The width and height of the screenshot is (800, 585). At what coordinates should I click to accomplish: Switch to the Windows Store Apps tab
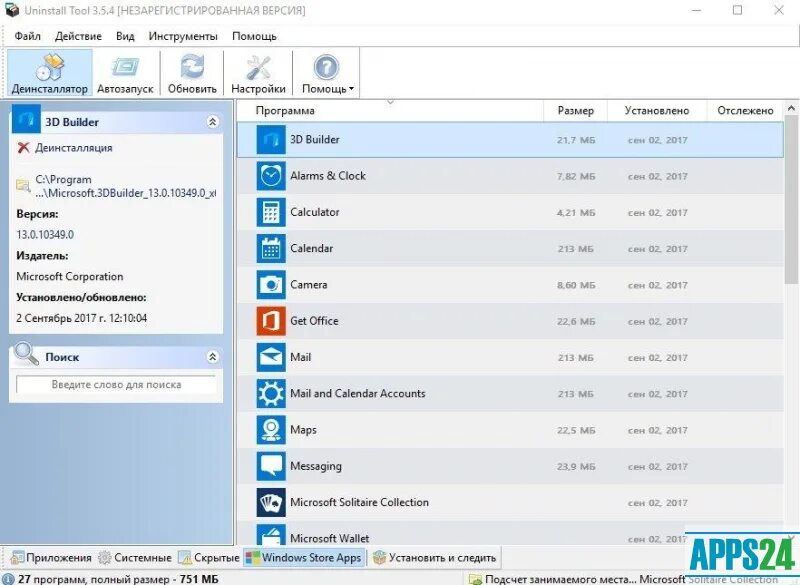click(304, 557)
